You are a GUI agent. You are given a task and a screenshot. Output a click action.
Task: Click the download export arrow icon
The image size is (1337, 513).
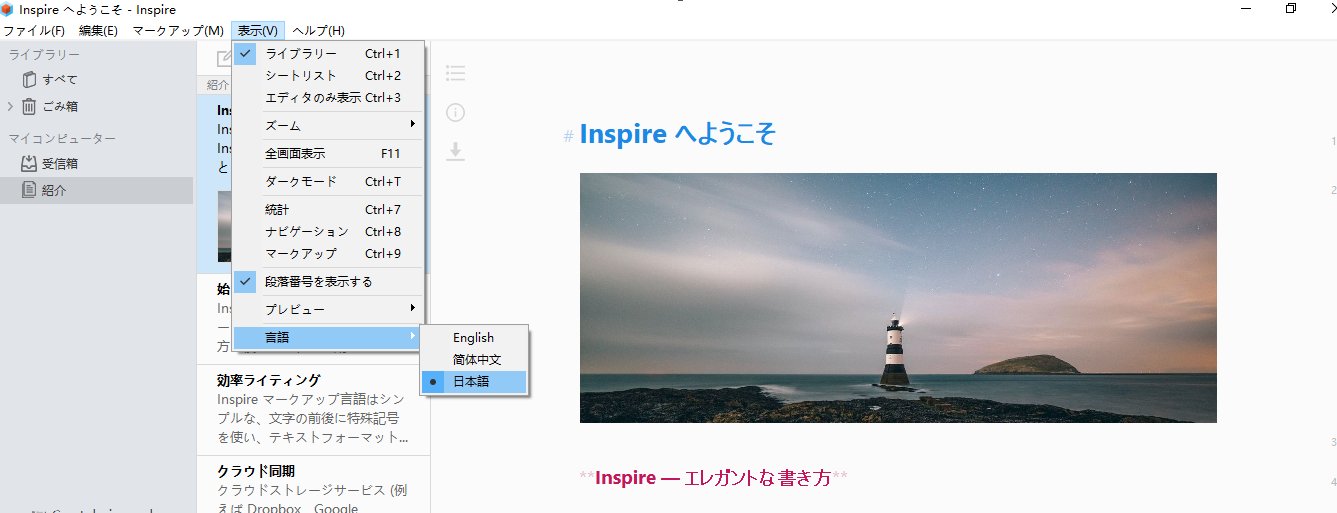456,151
